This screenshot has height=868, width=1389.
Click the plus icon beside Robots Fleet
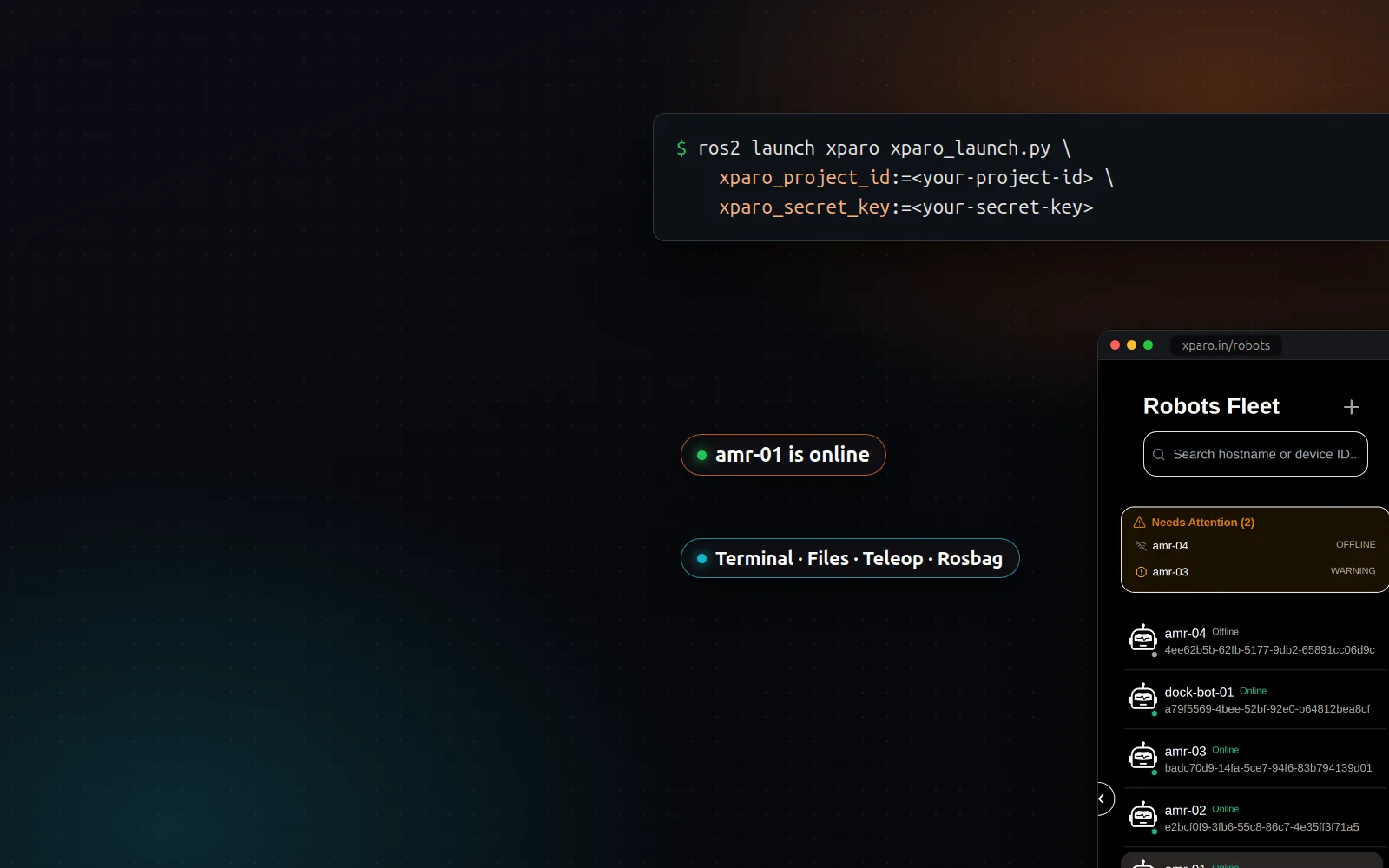pyautogui.click(x=1351, y=407)
